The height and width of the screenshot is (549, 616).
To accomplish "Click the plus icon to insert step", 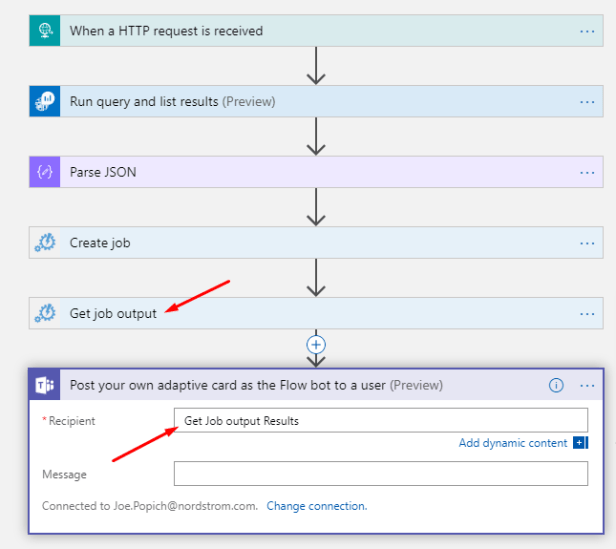I will 317,344.
